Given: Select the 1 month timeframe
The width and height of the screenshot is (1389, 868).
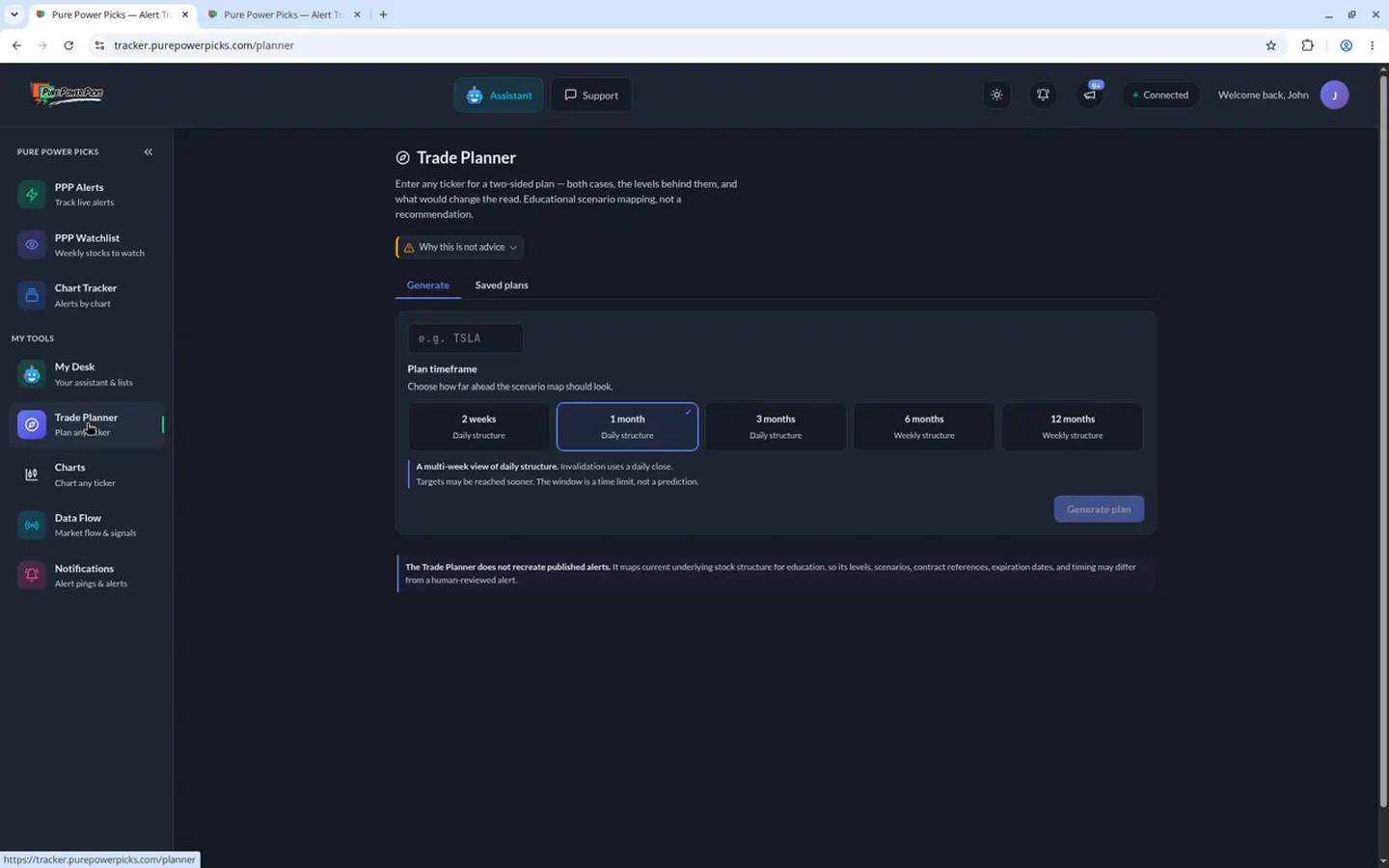Looking at the screenshot, I should [x=627, y=426].
